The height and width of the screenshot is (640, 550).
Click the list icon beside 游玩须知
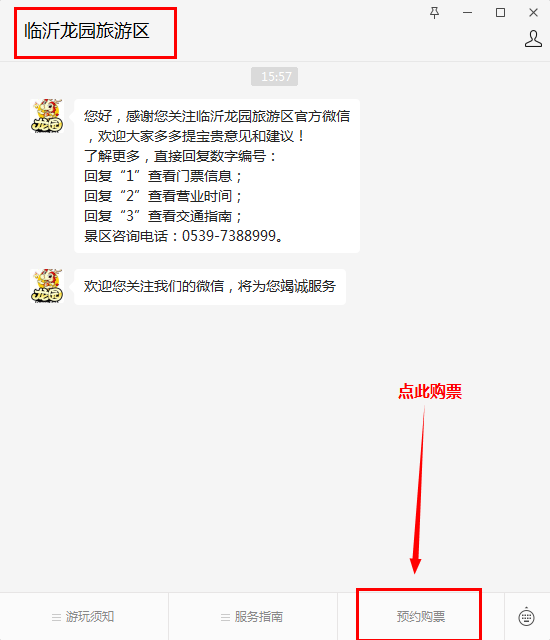(56, 617)
